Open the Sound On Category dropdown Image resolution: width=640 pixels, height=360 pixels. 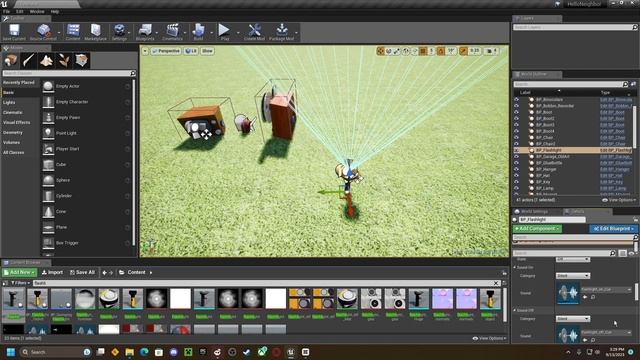pyautogui.click(x=573, y=276)
